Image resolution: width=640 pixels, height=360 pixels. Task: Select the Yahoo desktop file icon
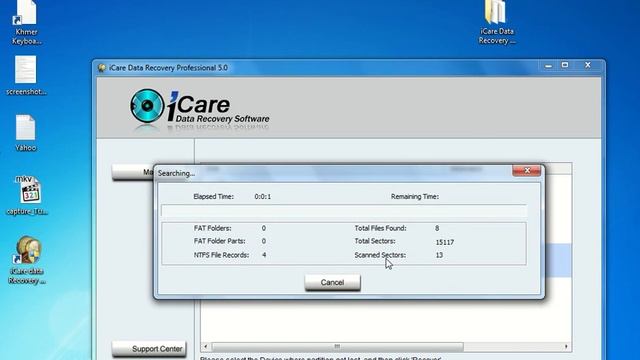coord(26,133)
